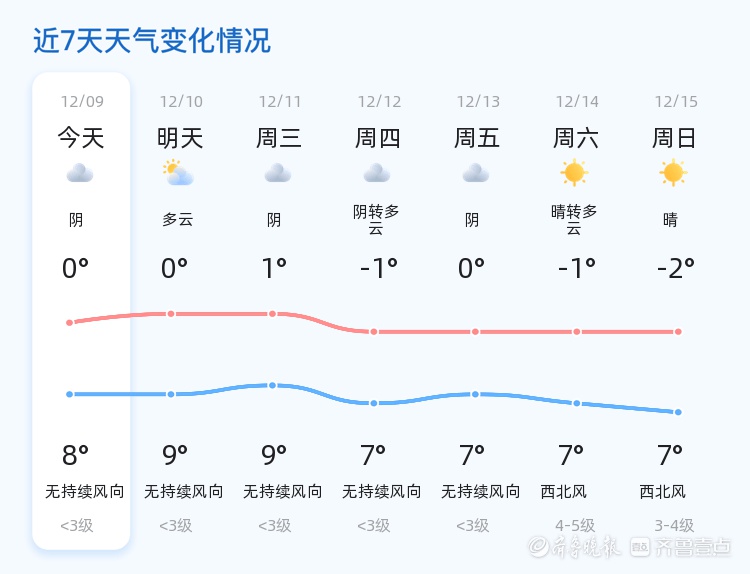The height and width of the screenshot is (574, 750).
Task: Click the 晴转多云 condition text
Action: point(574,220)
